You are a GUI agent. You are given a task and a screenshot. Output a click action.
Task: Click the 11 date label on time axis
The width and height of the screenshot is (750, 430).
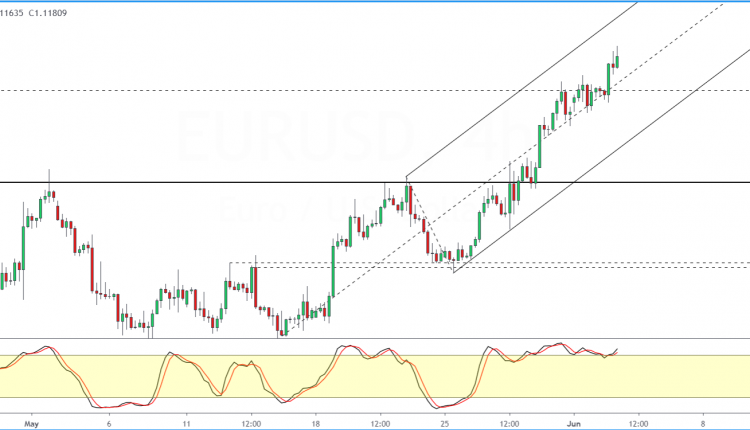point(186,424)
